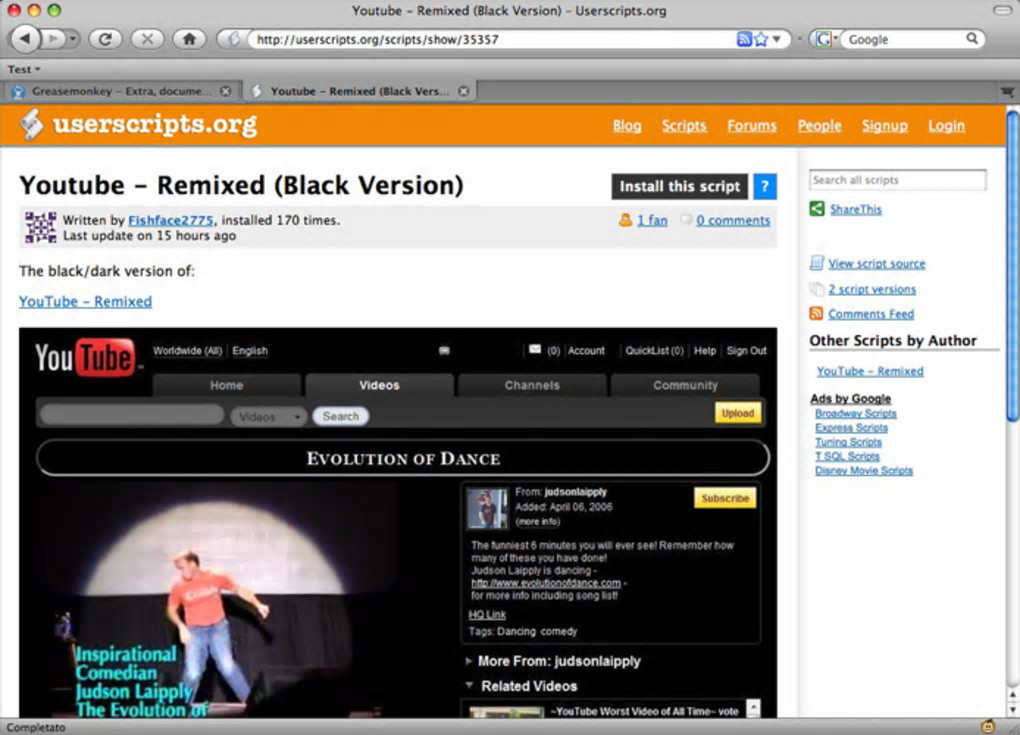Image resolution: width=1020 pixels, height=735 pixels.
Task: Click the page vertical scrollbar thumb
Action: [x=1012, y=265]
